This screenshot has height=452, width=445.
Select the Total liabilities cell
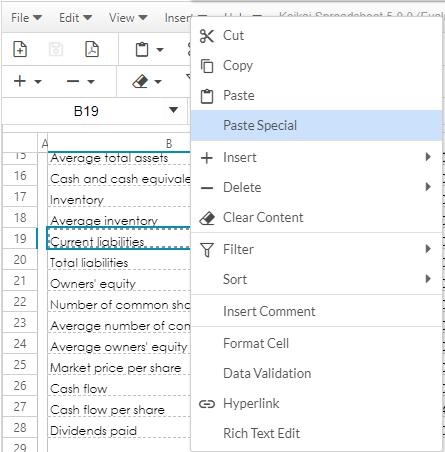[x=119, y=263]
